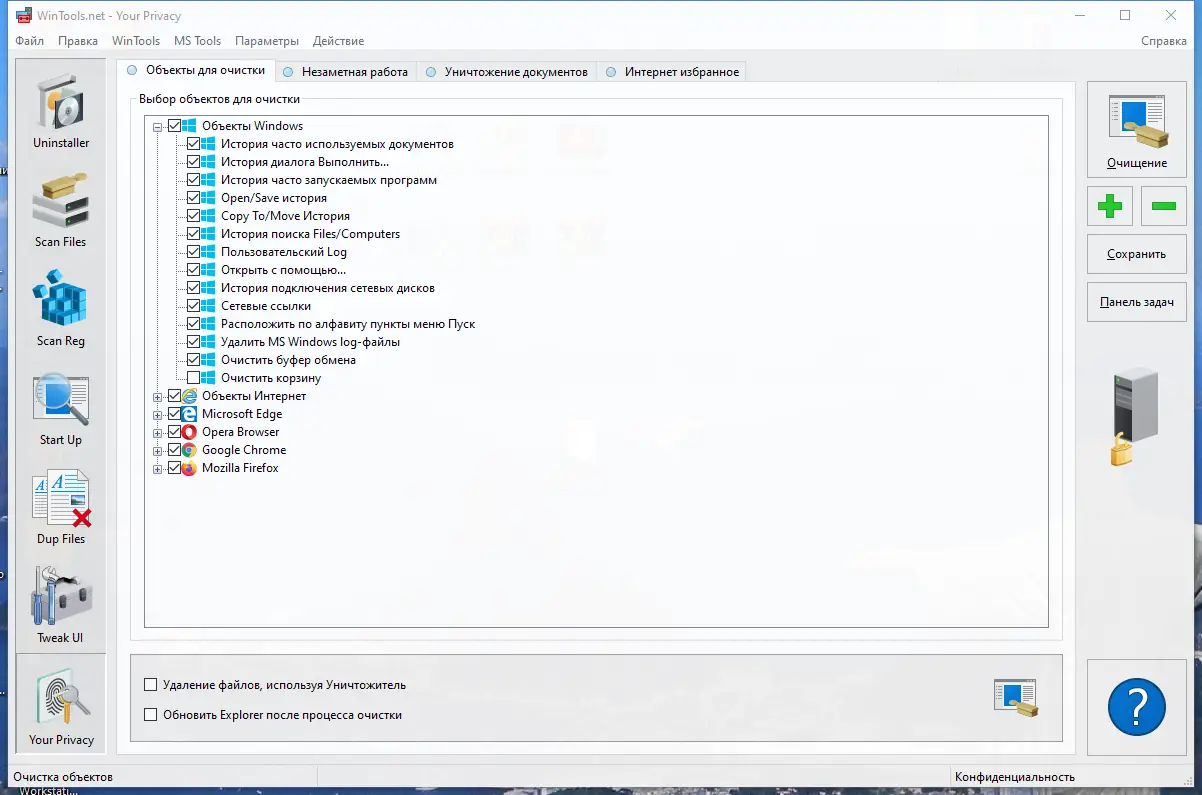Click the Windows icon beside Очистить корзину
Image resolution: width=1202 pixels, height=795 pixels.
208,378
